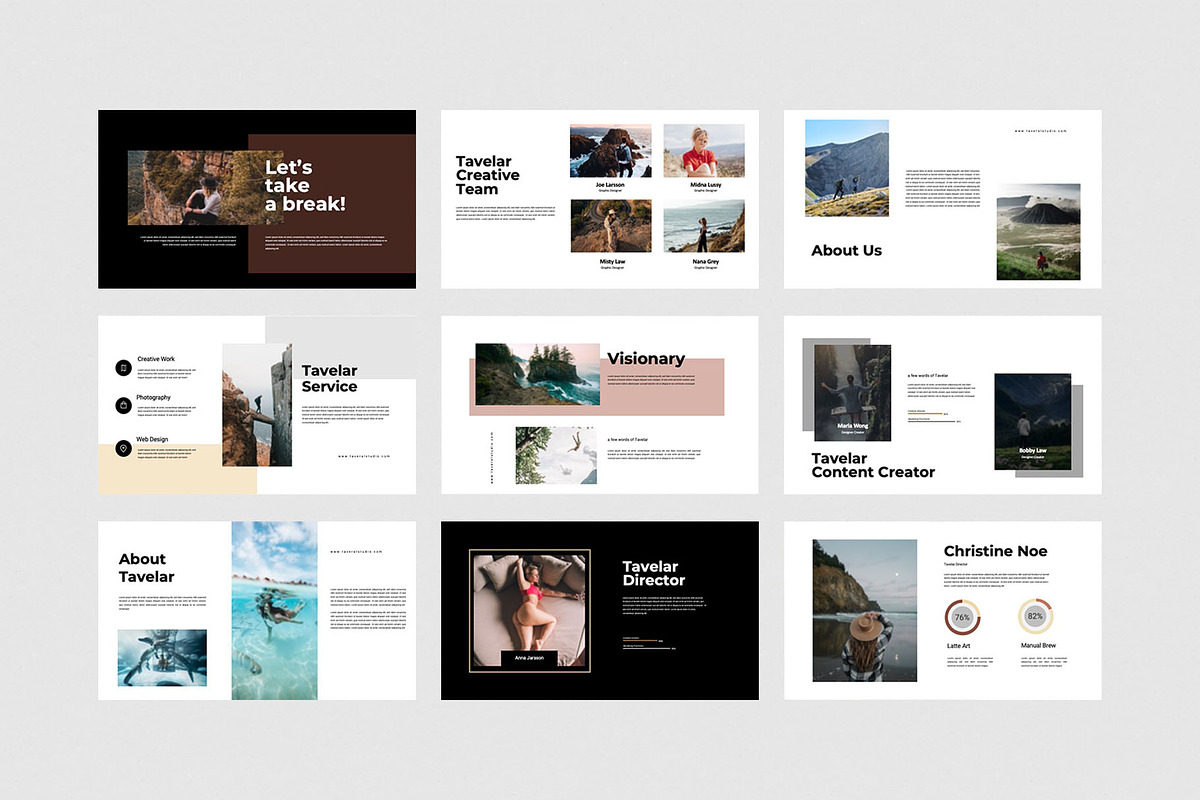Click the 'About Tavelar' heading
The image size is (1200, 800).
[146, 568]
